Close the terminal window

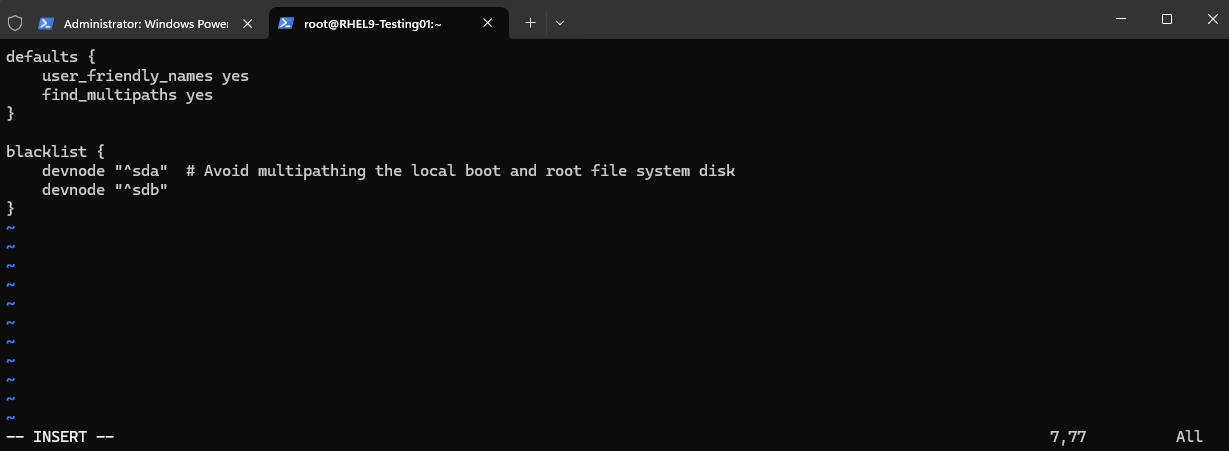(x=1208, y=19)
